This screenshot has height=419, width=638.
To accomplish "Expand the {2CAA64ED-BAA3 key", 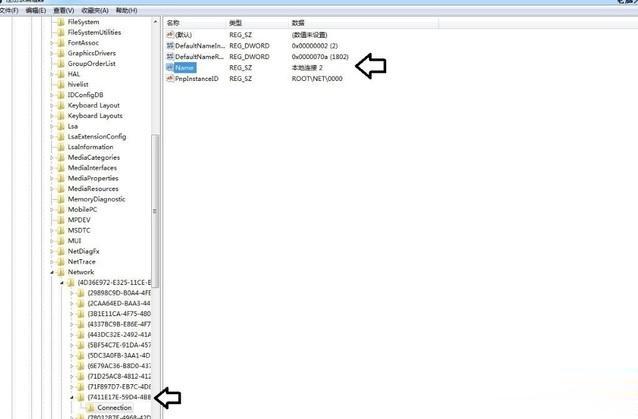I will click(x=72, y=303).
